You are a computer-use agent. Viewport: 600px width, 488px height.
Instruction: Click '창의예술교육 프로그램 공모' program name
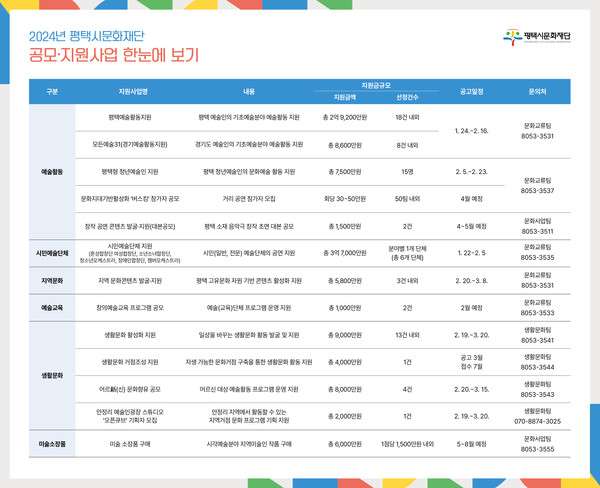[130, 308]
